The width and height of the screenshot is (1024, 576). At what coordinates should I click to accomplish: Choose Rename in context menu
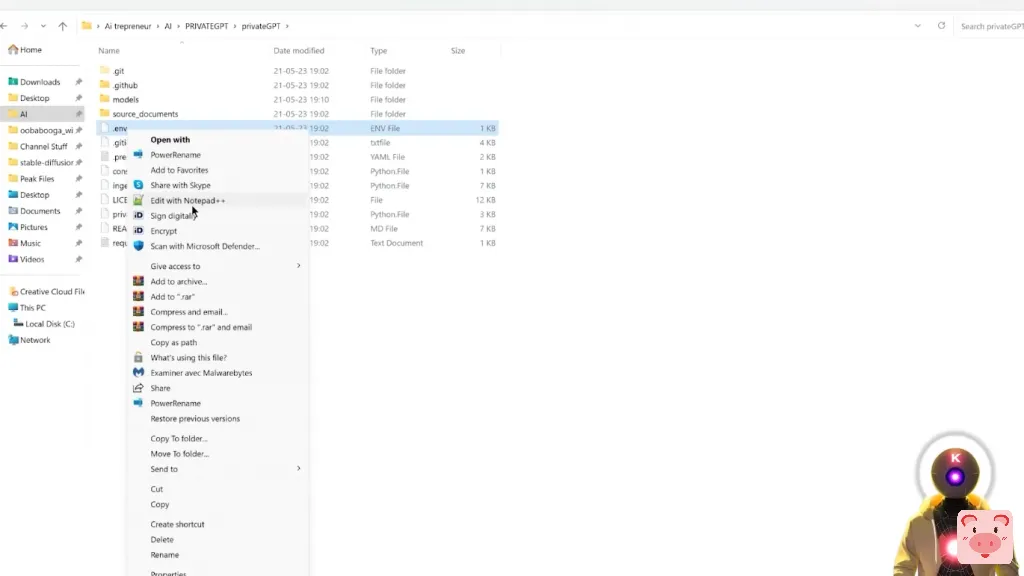pos(165,554)
